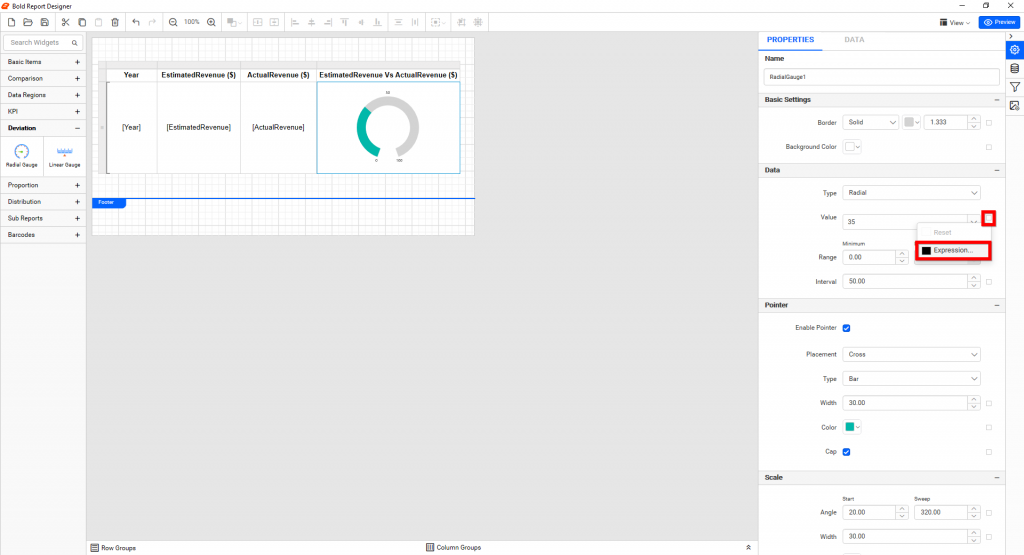The image size is (1024, 555).
Task: Open the Border color swatch picker
Action: (x=912, y=122)
